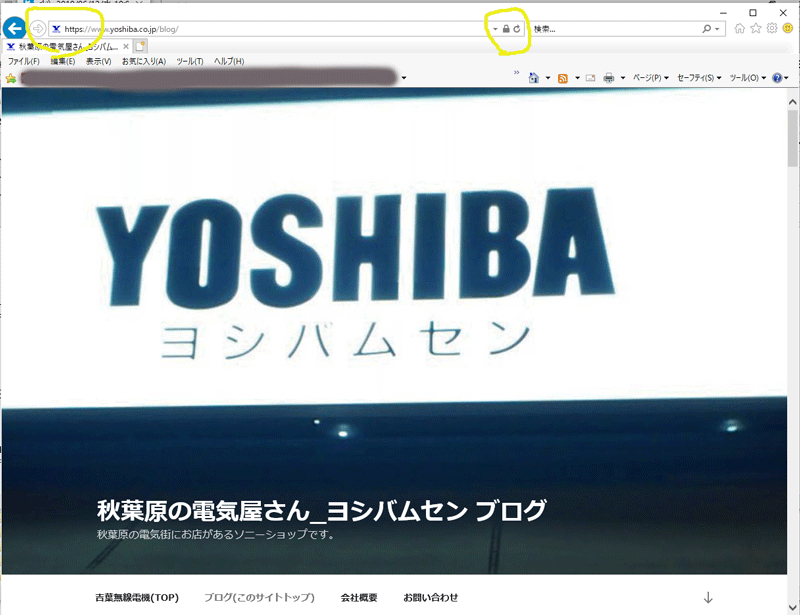The height and width of the screenshot is (615, 800).
Task: Expand the search provider dropdown arrow
Action: [717, 29]
